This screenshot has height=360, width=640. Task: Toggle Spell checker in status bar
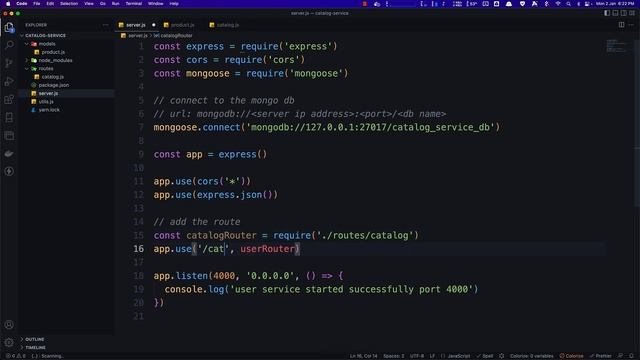click(485, 356)
